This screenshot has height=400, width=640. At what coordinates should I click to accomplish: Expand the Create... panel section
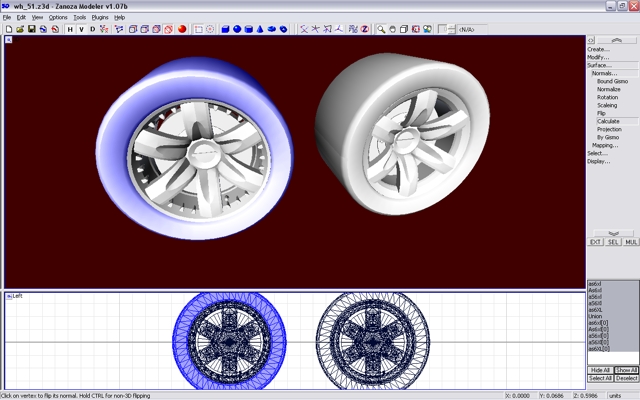point(599,49)
